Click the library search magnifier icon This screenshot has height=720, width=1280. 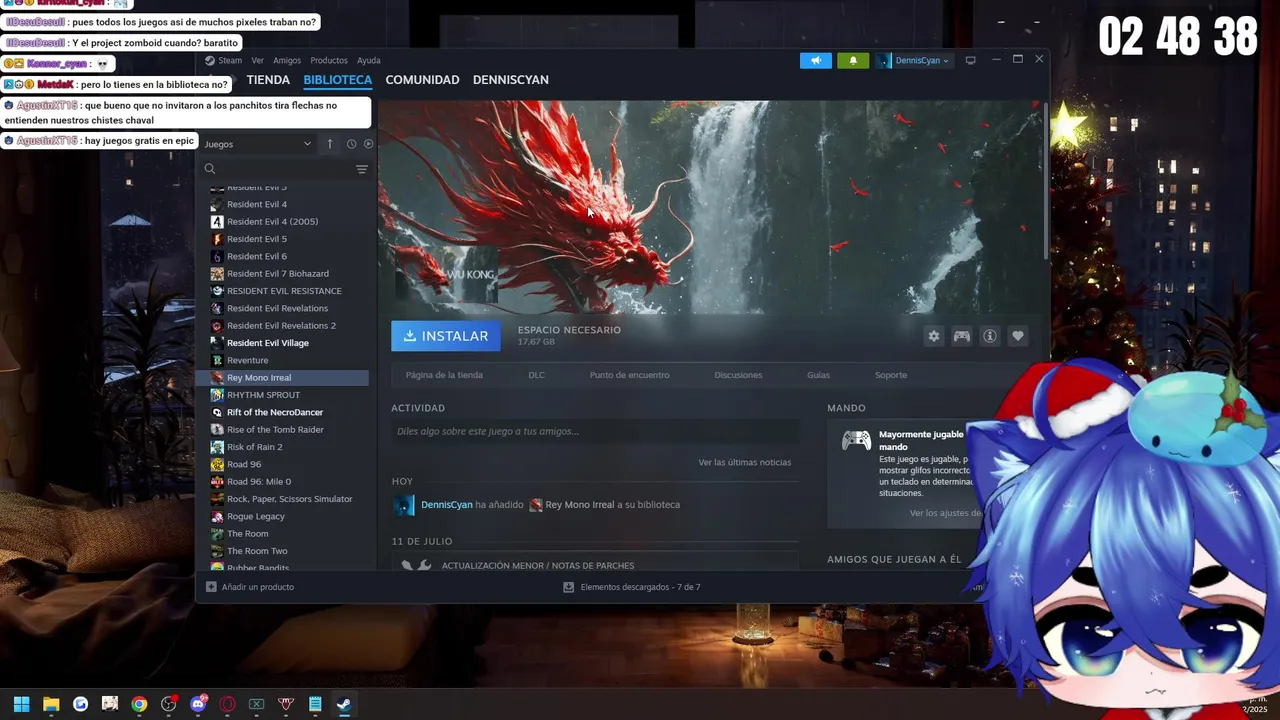(210, 169)
